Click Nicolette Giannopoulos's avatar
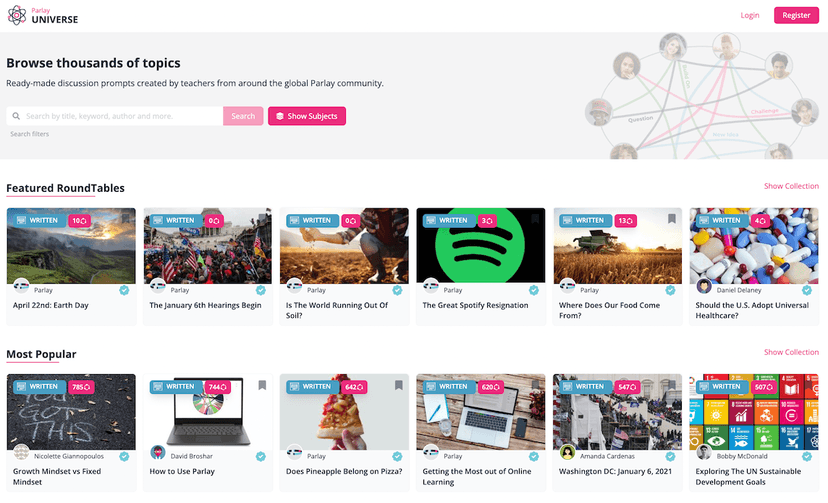828x503 pixels. point(21,452)
